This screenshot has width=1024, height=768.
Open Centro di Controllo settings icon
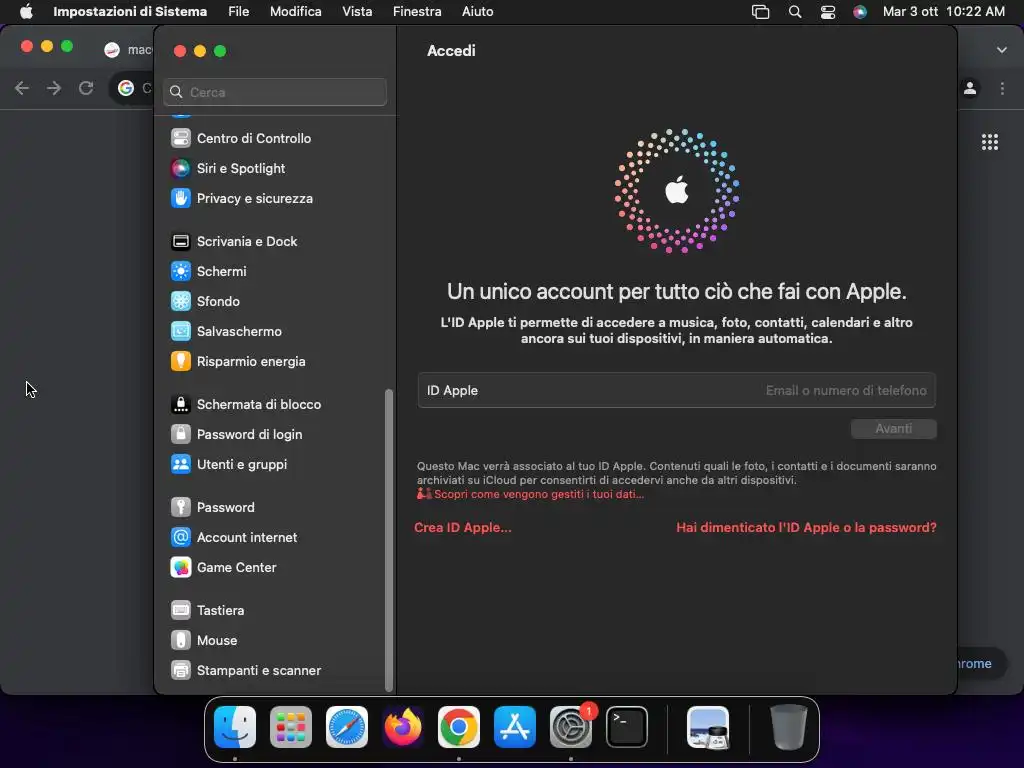(x=181, y=138)
